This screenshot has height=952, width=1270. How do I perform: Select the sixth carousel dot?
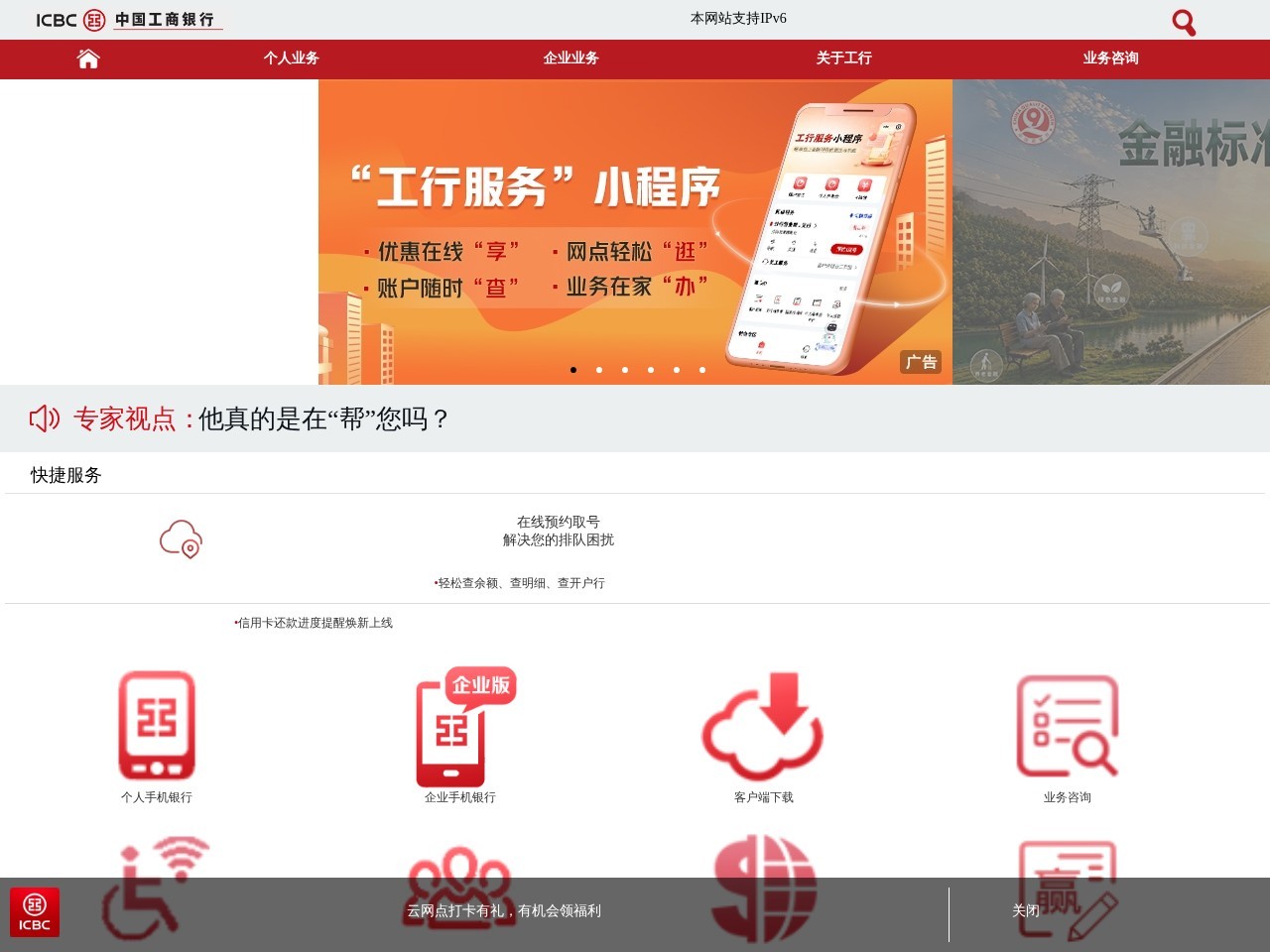(x=702, y=370)
